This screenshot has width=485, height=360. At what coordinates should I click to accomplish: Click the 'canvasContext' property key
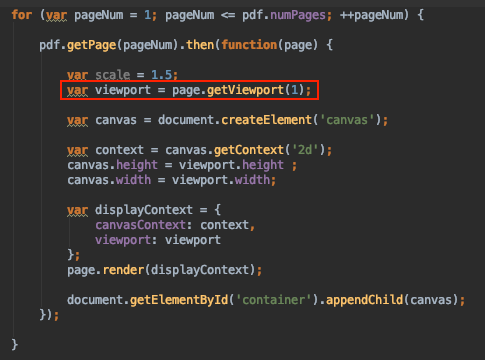[140, 225]
